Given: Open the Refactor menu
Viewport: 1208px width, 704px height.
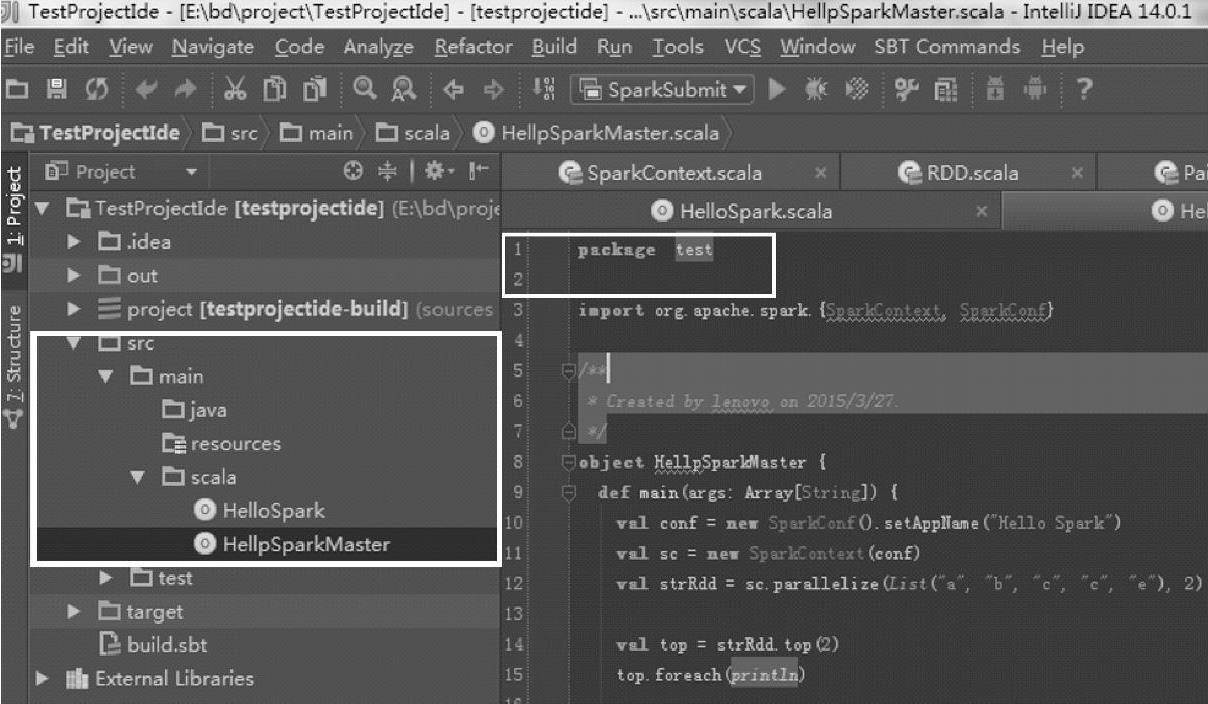Looking at the screenshot, I should (x=474, y=47).
